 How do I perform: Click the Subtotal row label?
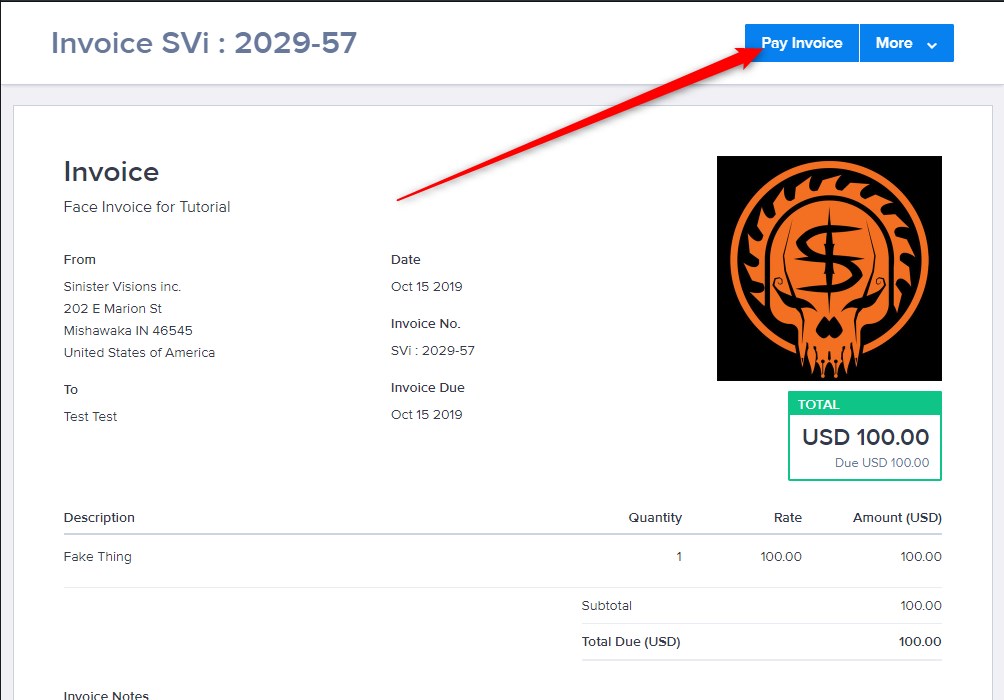click(x=606, y=606)
